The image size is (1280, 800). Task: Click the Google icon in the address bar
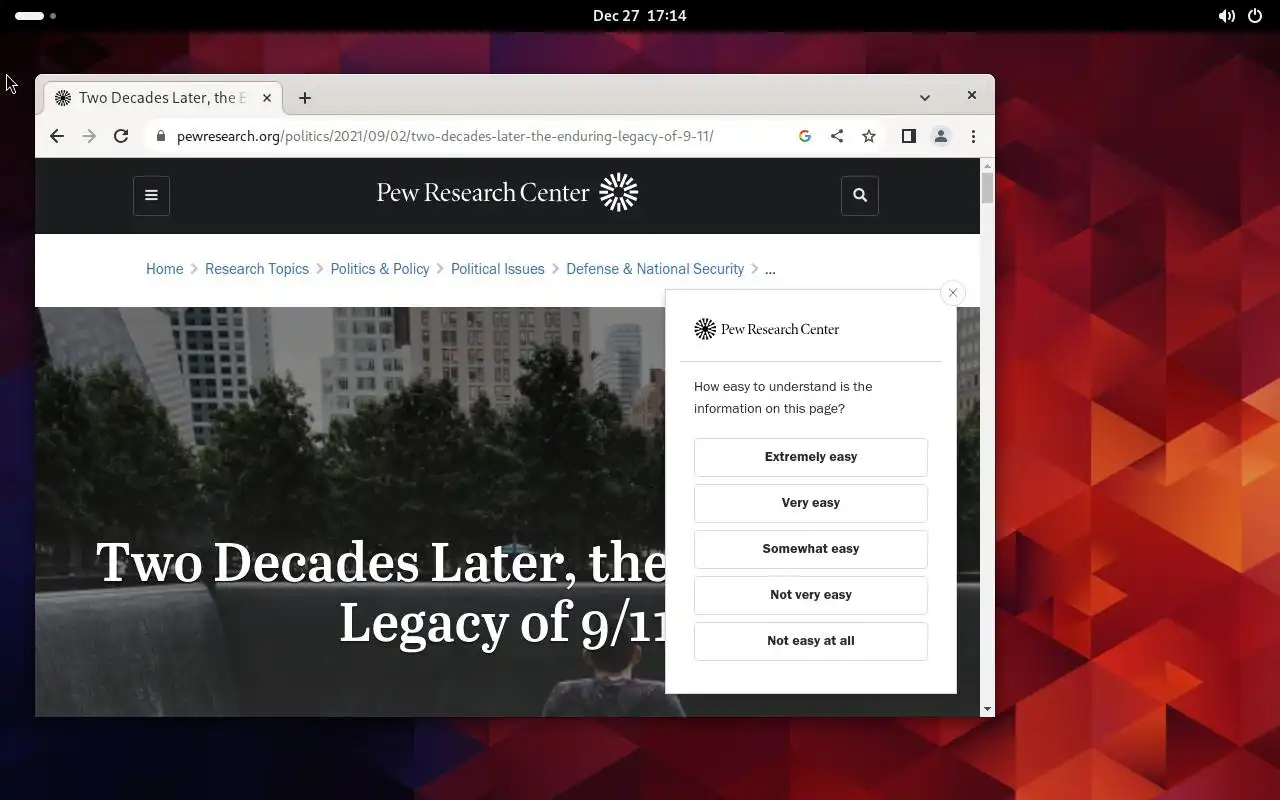(x=805, y=136)
